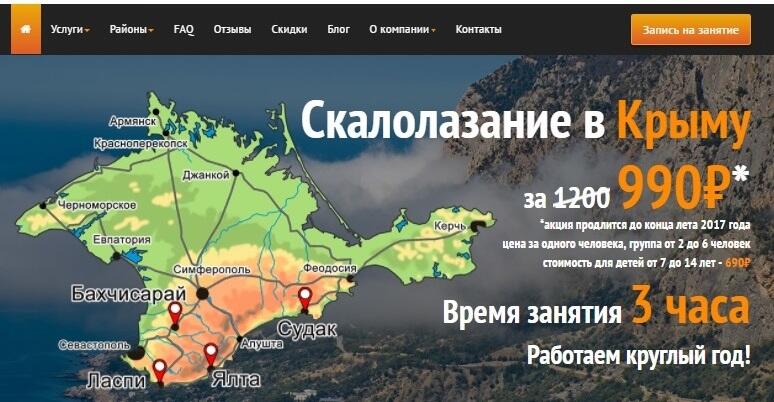Expand the Районы dropdown menu
The height and width of the screenshot is (402, 774).
pyautogui.click(x=131, y=30)
